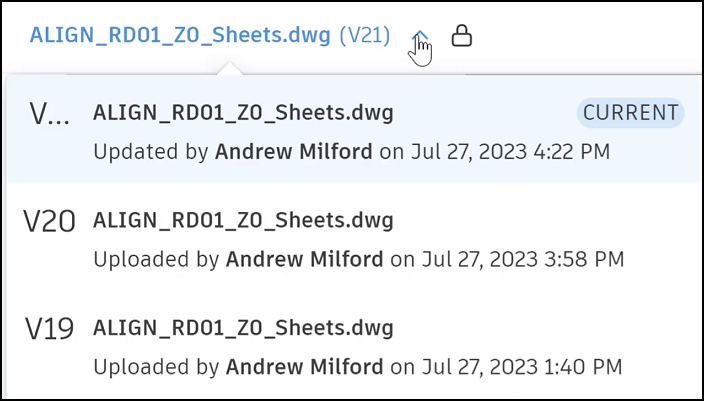Click the (V21) version label in header

364,36
